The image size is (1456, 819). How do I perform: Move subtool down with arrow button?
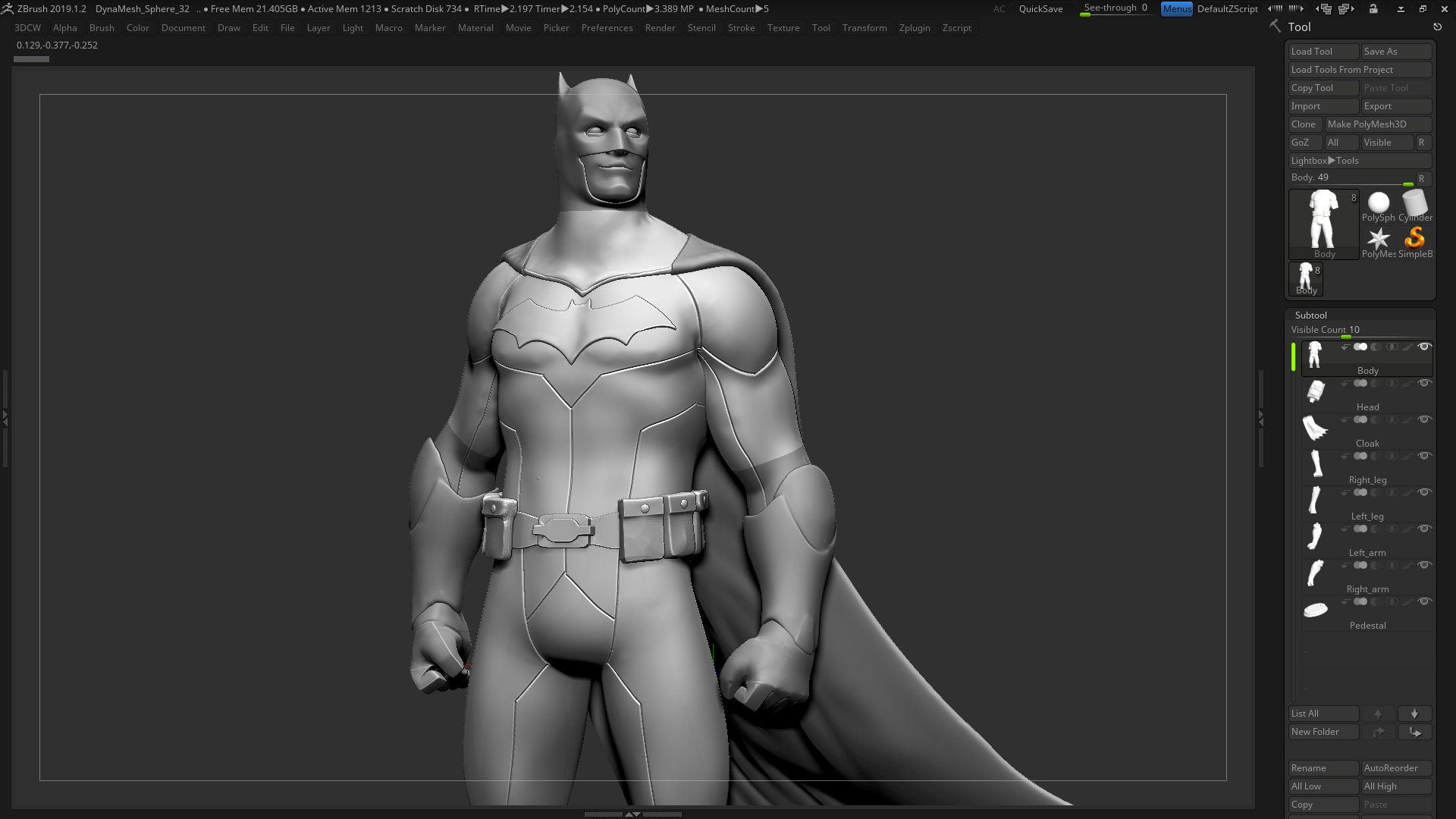tap(1414, 714)
